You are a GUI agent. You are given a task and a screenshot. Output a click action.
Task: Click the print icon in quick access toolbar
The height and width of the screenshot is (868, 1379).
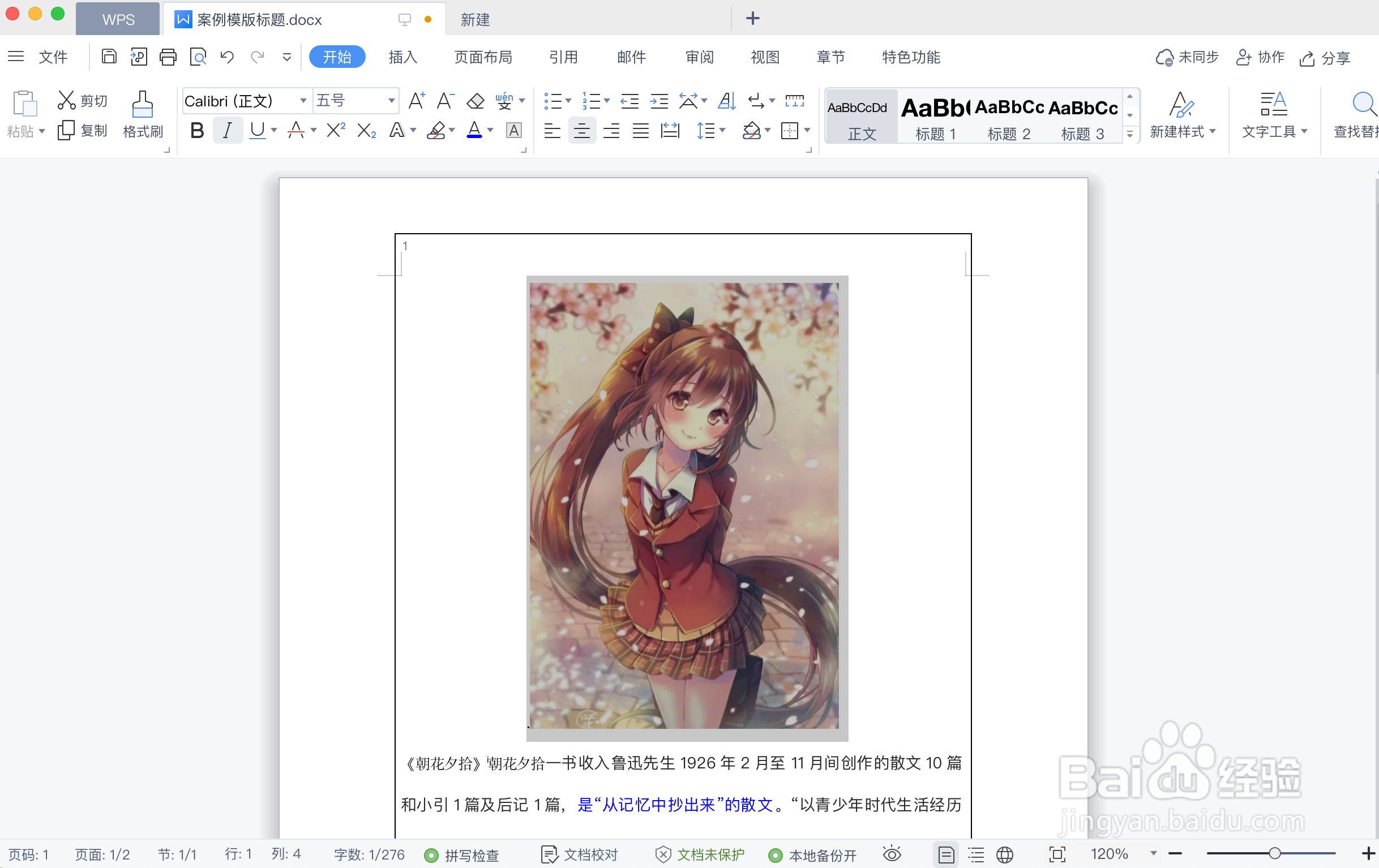168,57
